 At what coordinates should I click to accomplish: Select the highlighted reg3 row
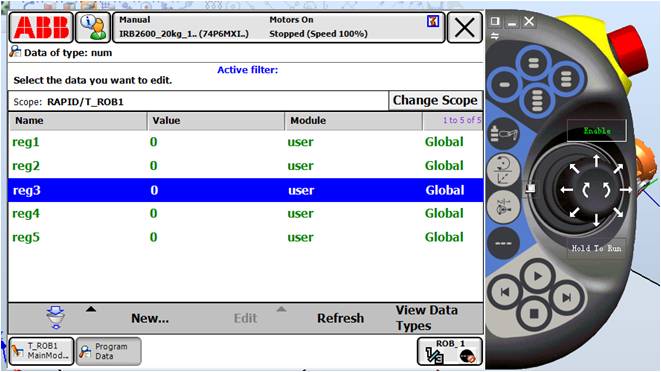click(246, 190)
